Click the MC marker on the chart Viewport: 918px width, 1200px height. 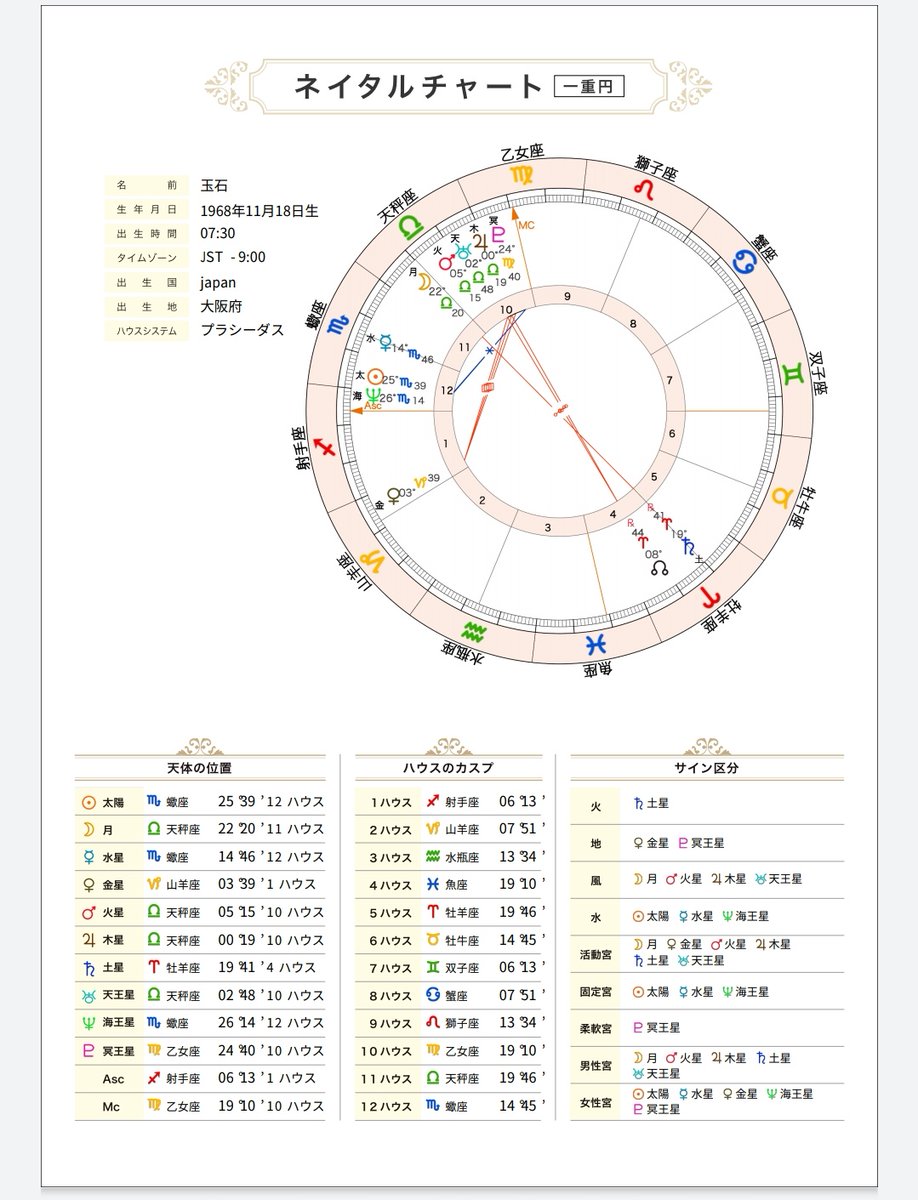tap(524, 227)
